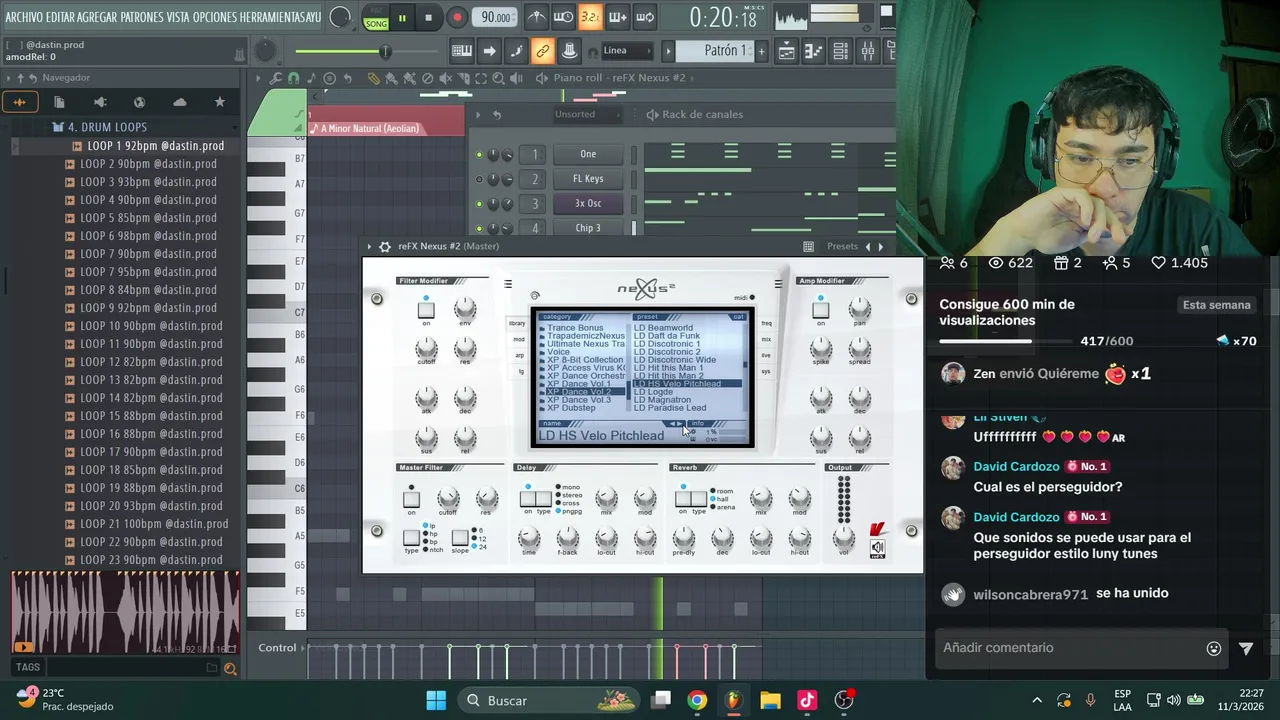Open the emoji picker in comment box
Viewport: 1280px width, 720px height.
(x=1214, y=648)
